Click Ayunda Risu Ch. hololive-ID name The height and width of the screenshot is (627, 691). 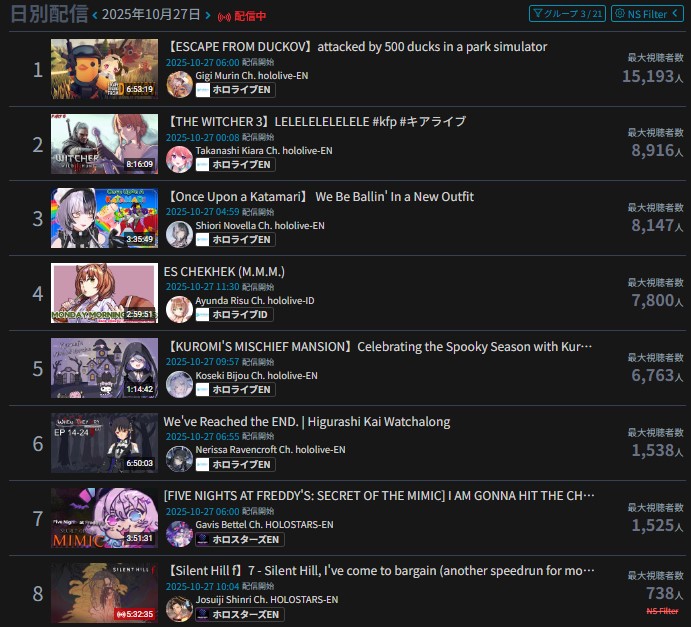(255, 301)
